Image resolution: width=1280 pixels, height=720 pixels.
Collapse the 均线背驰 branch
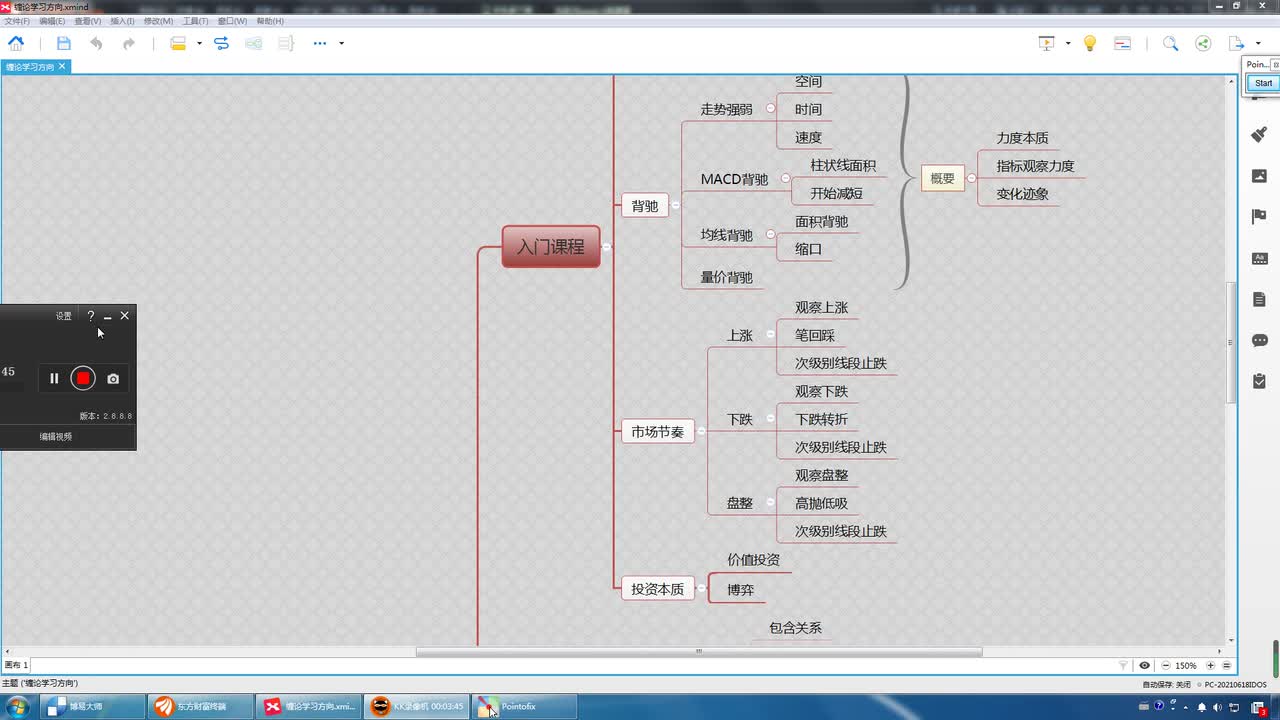[770, 235]
